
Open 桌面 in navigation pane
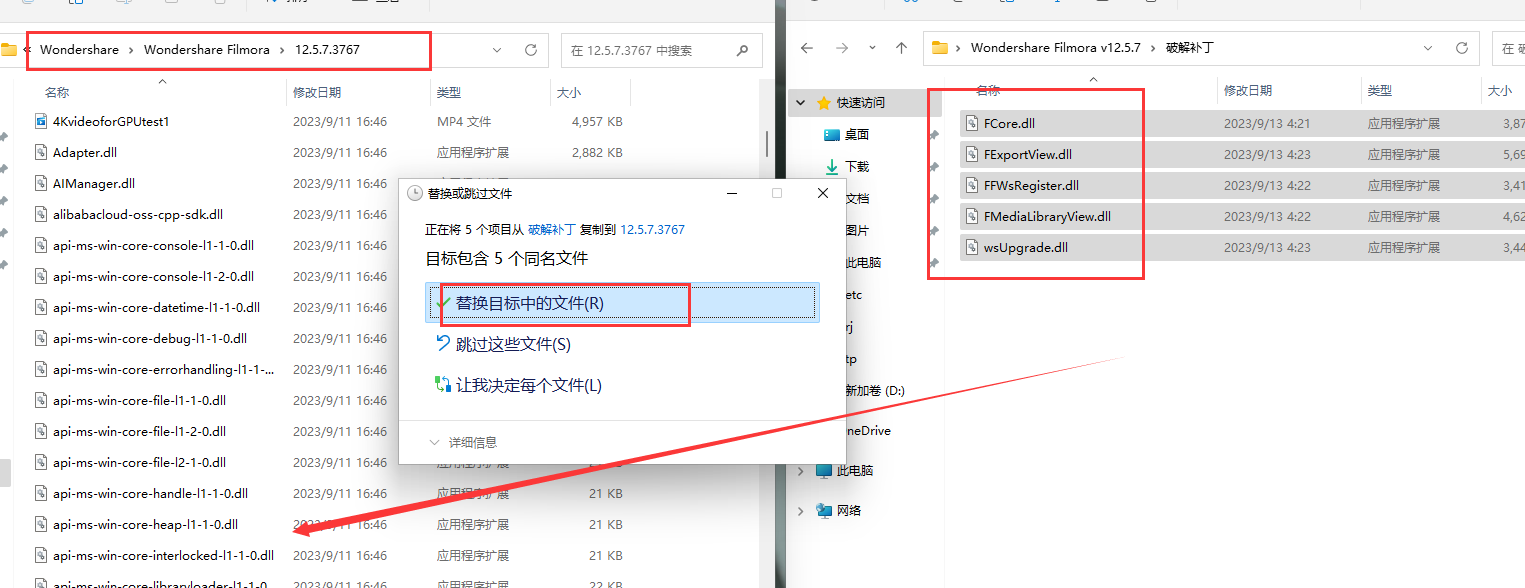coord(857,134)
